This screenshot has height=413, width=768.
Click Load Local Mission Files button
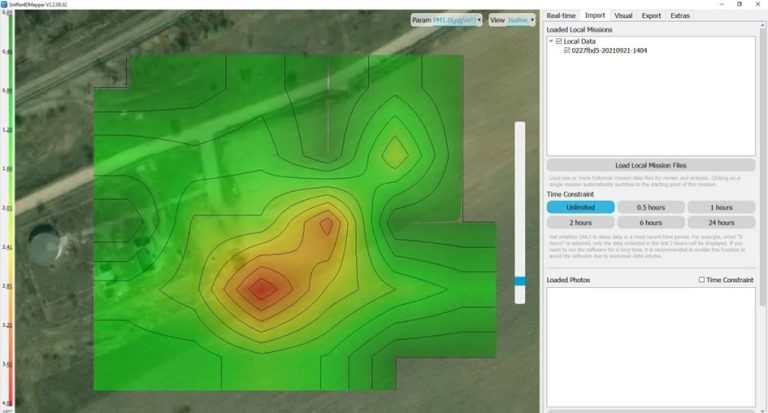point(650,165)
